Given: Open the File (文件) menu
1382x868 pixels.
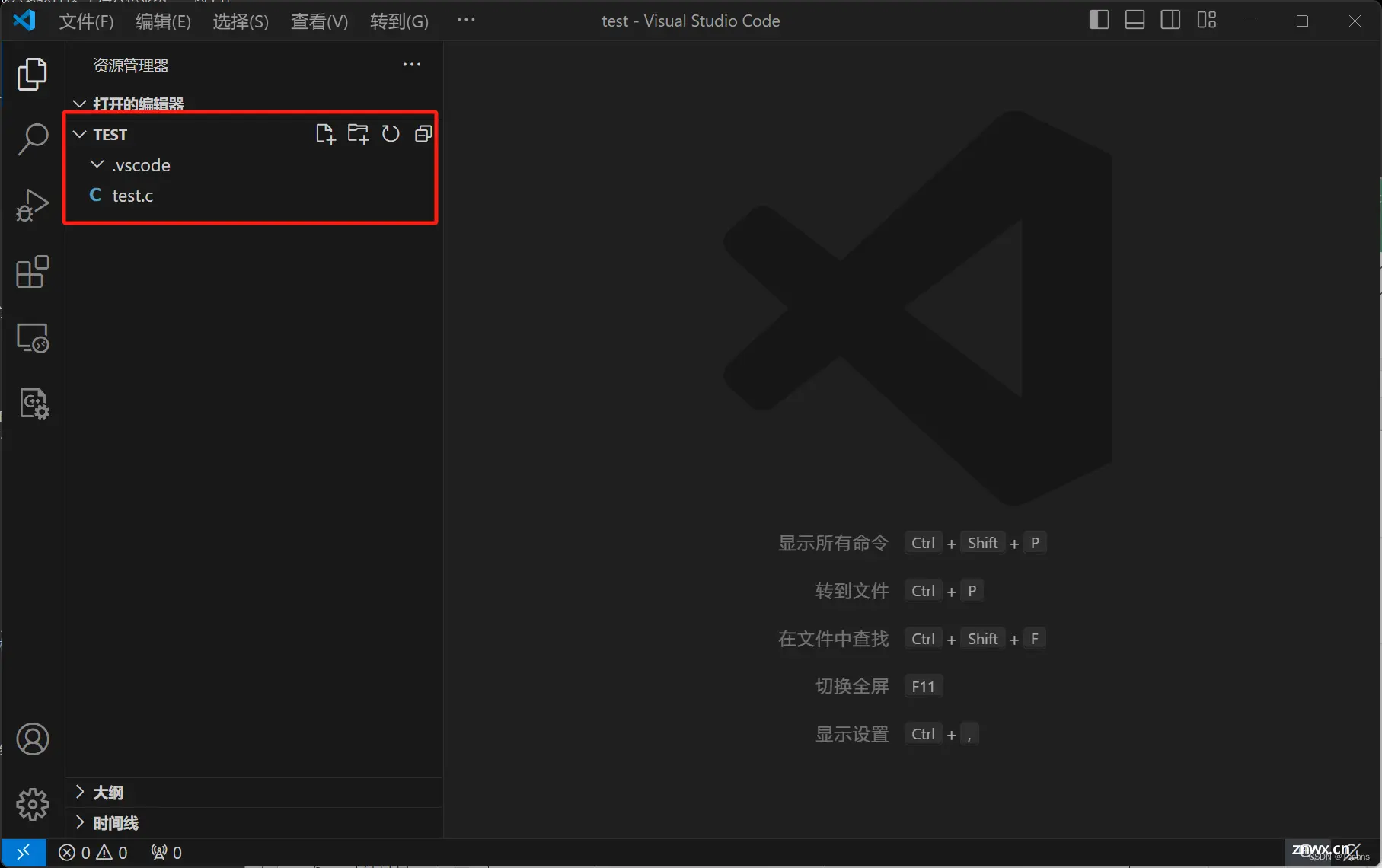Looking at the screenshot, I should click(x=86, y=21).
